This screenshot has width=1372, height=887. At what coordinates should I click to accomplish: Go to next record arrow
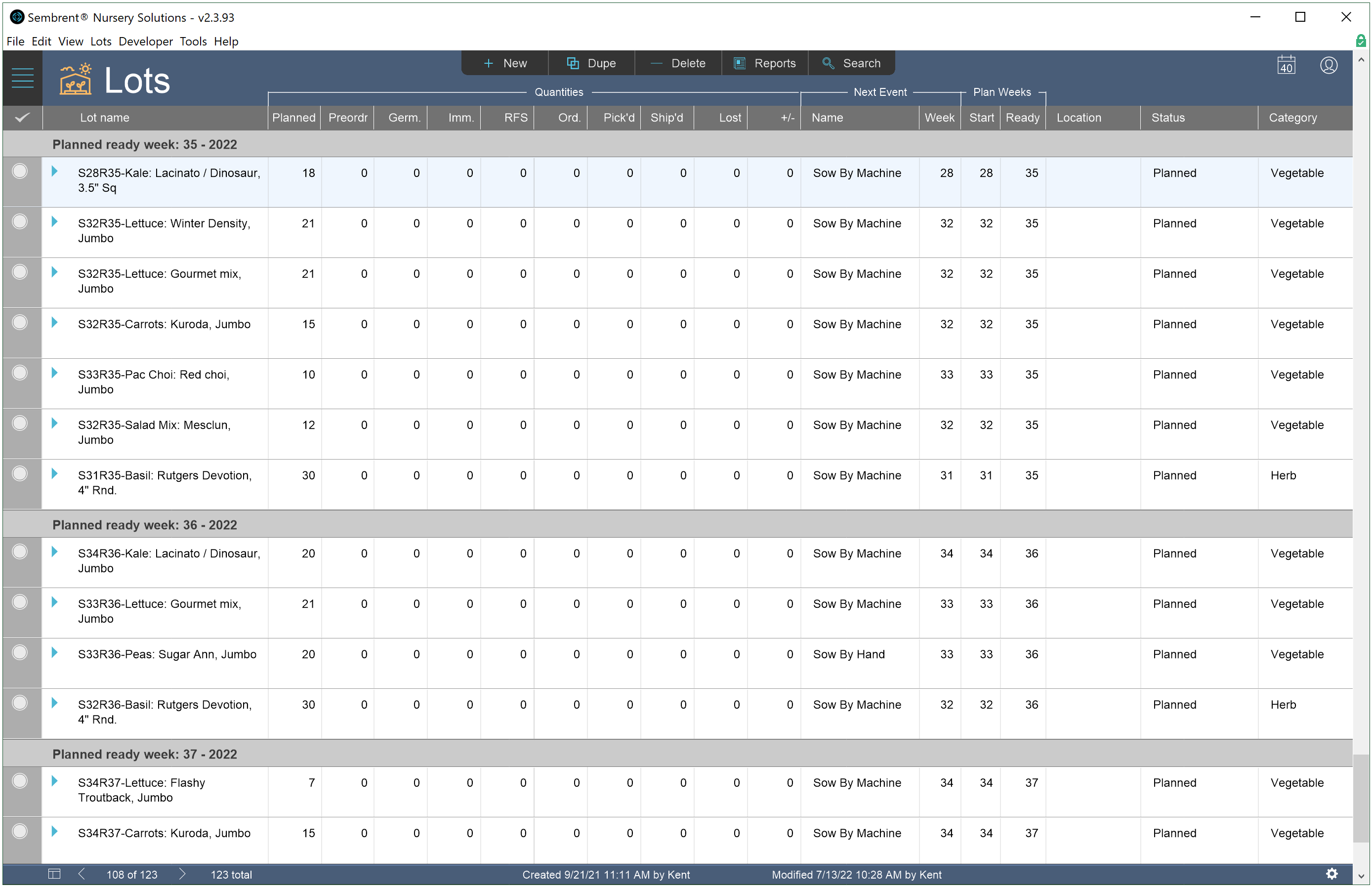pos(182,874)
